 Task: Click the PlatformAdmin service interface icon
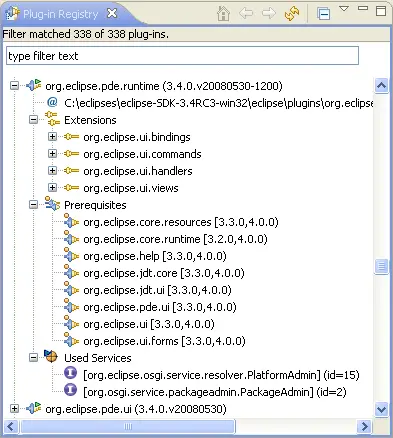[70, 373]
